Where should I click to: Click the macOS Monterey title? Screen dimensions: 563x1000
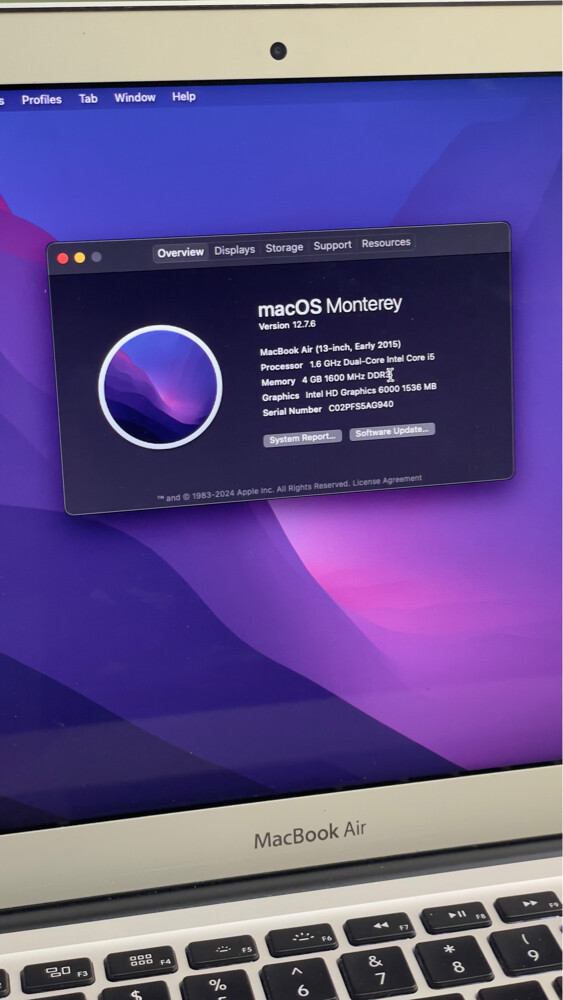330,306
